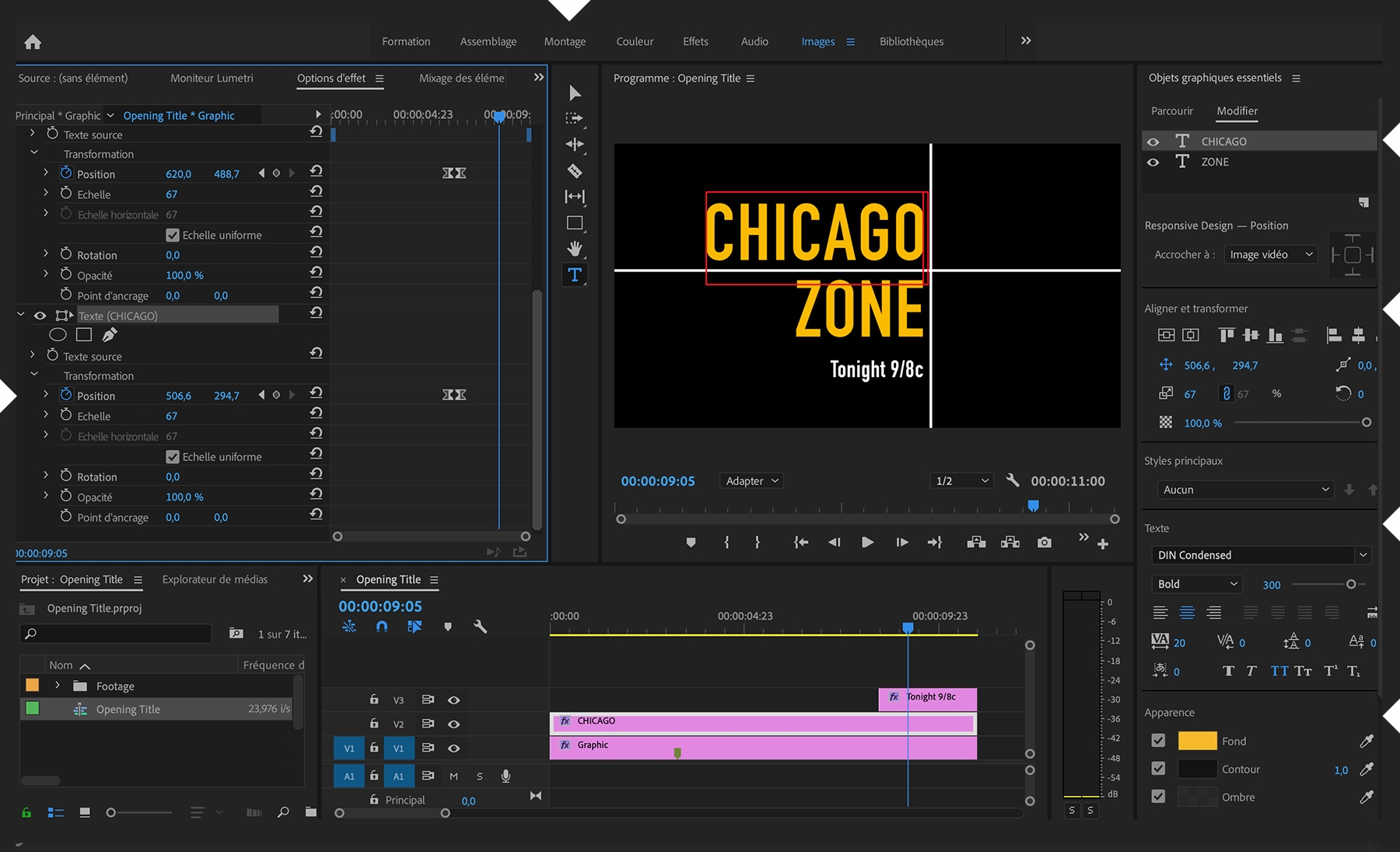Pick the Hand tool
The width and height of the screenshot is (1400, 852).
point(575,249)
